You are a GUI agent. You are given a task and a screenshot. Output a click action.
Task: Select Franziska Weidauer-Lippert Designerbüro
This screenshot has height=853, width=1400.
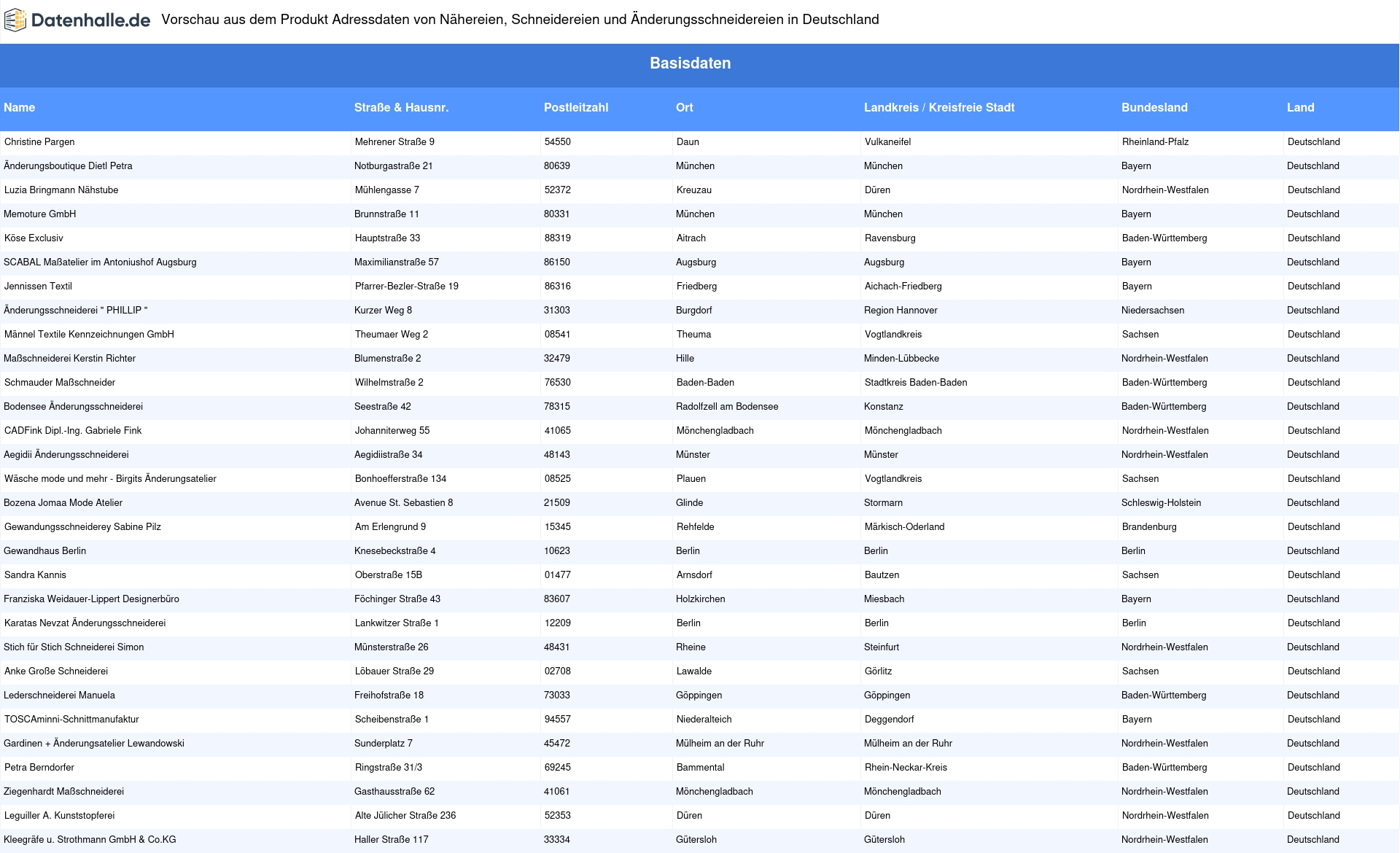click(x=91, y=599)
